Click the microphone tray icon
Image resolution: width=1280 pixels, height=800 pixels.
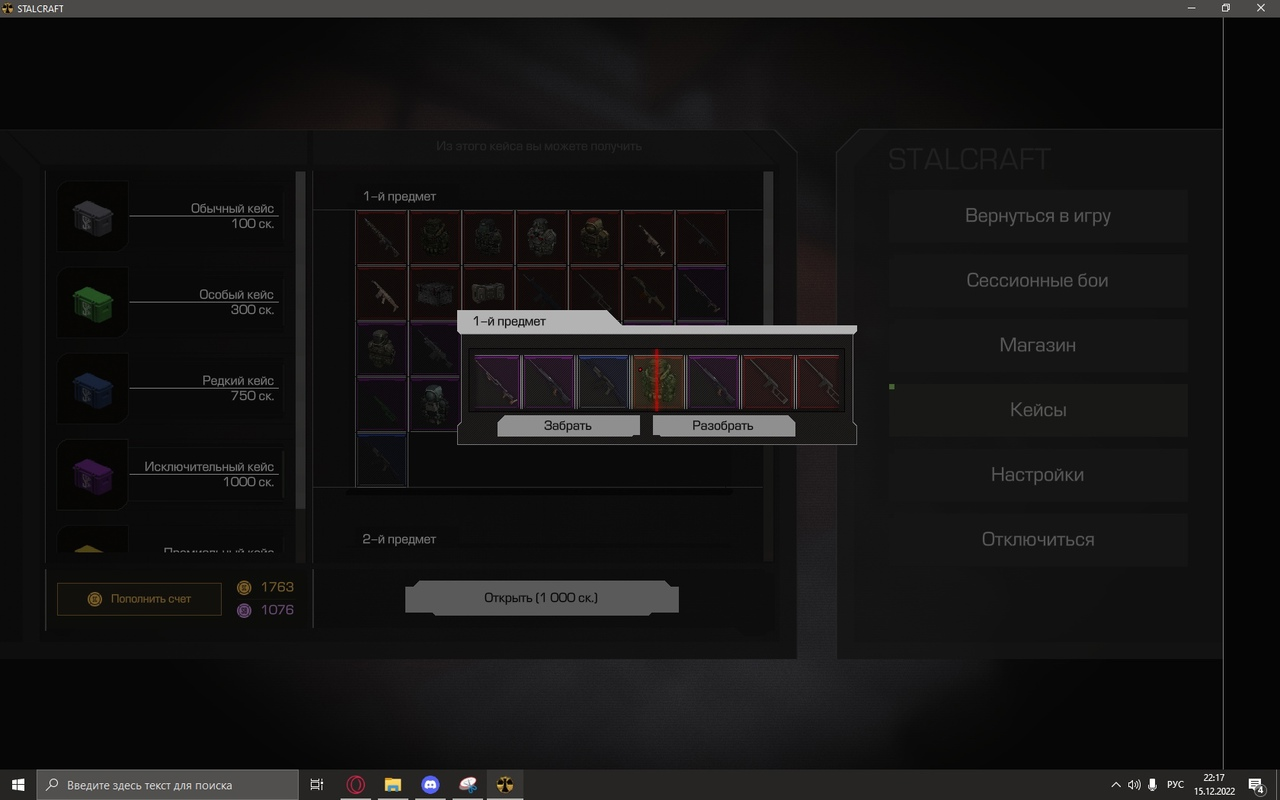(1153, 785)
